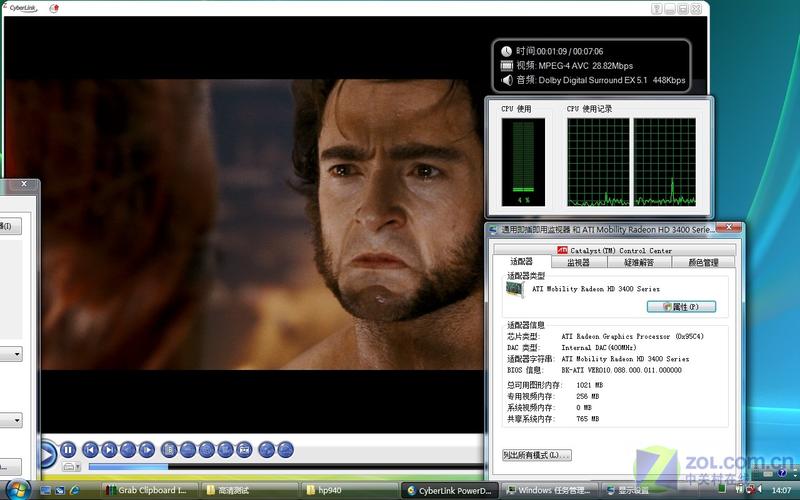The width and height of the screenshot is (800, 500).
Task: Switch to Grab Clipboard taskbar button
Action: 148,490
